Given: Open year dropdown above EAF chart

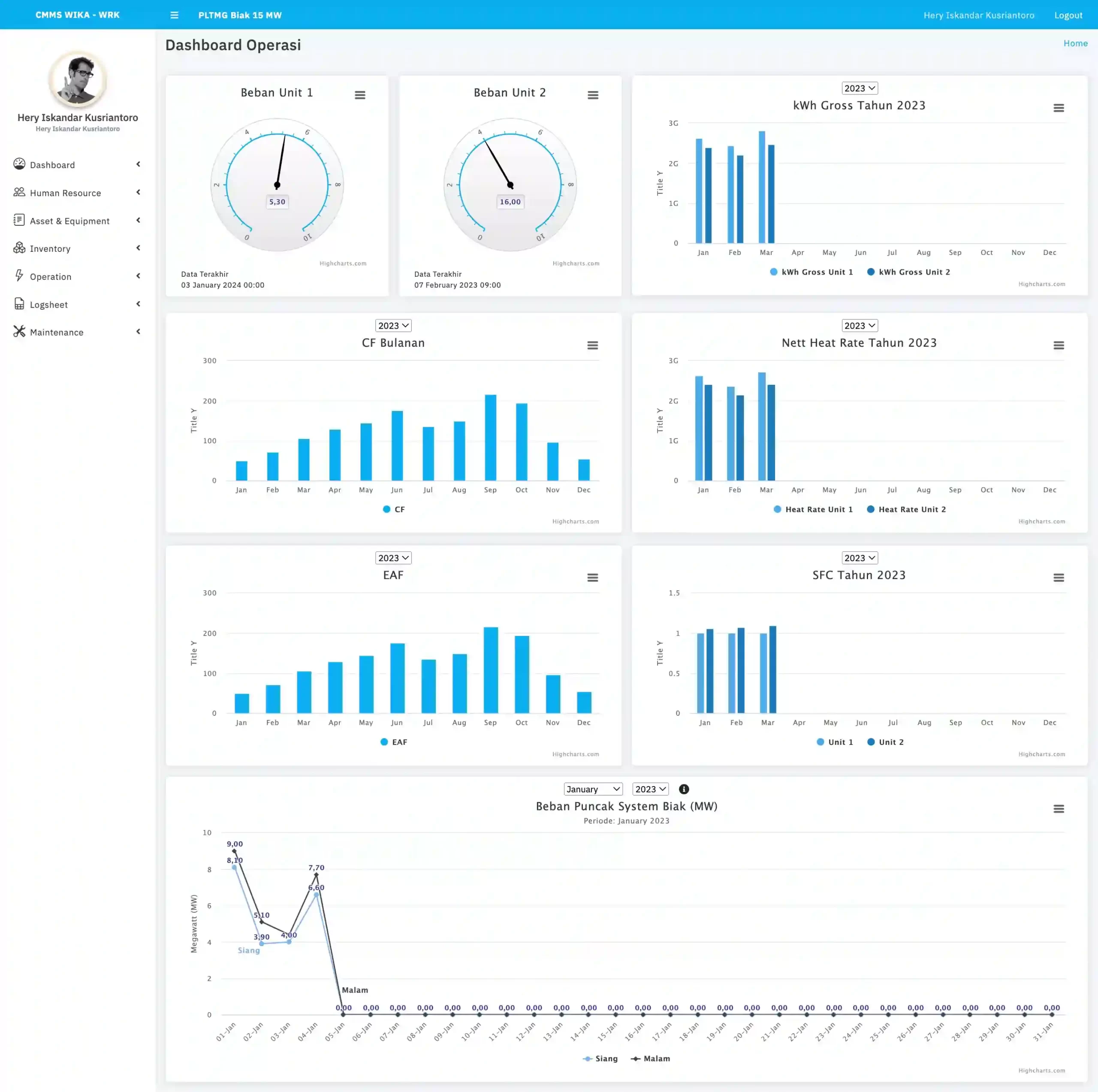Looking at the screenshot, I should pos(393,558).
